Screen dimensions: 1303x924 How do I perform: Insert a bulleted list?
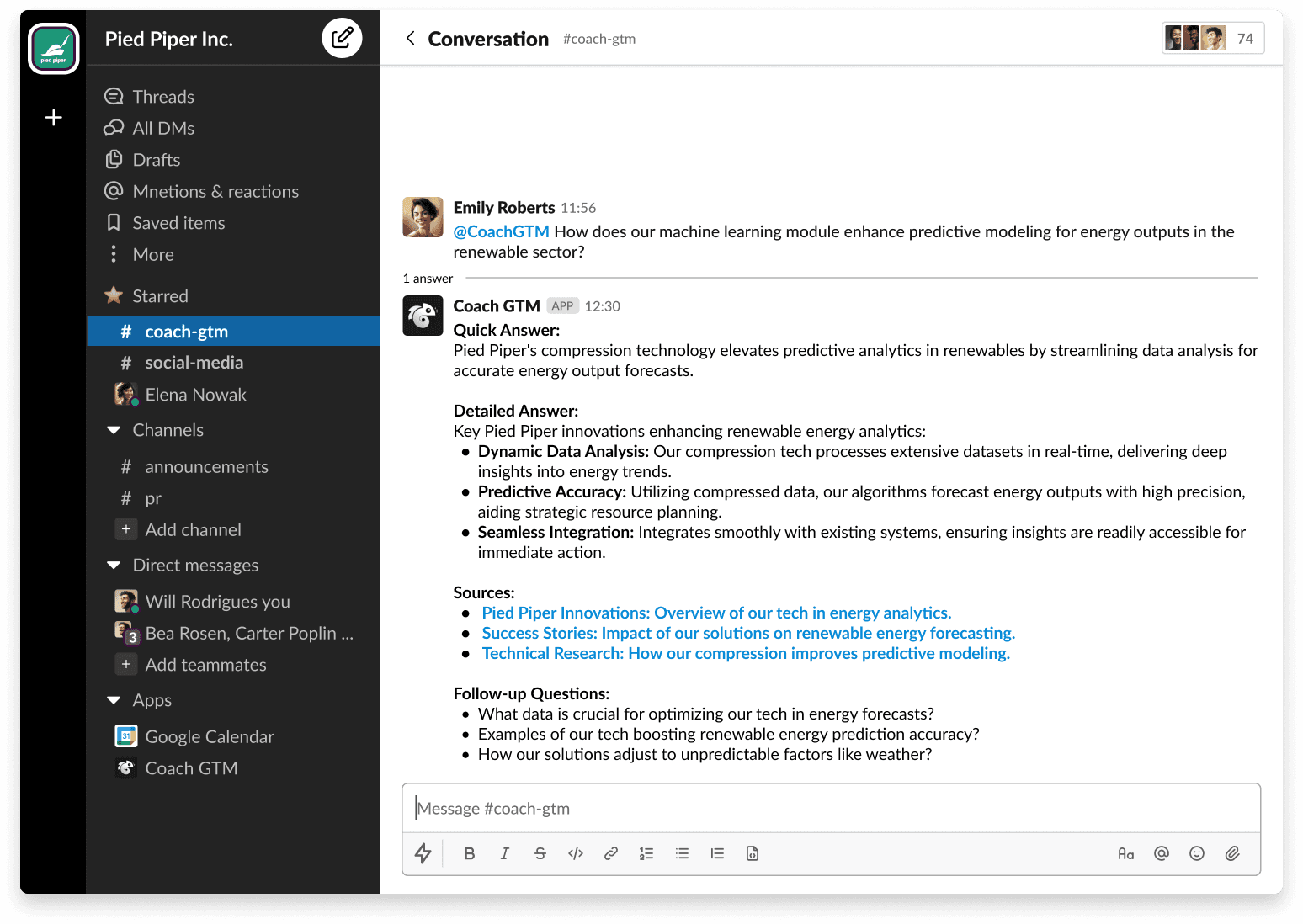[x=682, y=853]
